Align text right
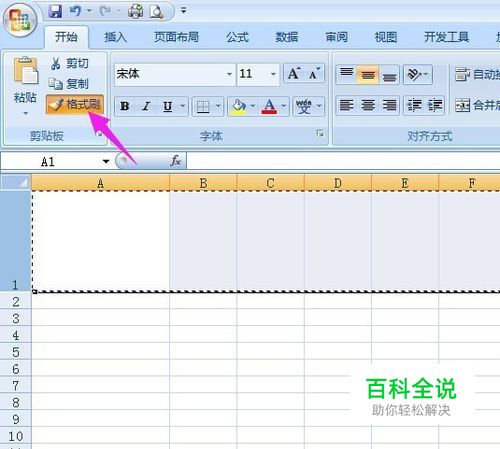 [x=389, y=106]
